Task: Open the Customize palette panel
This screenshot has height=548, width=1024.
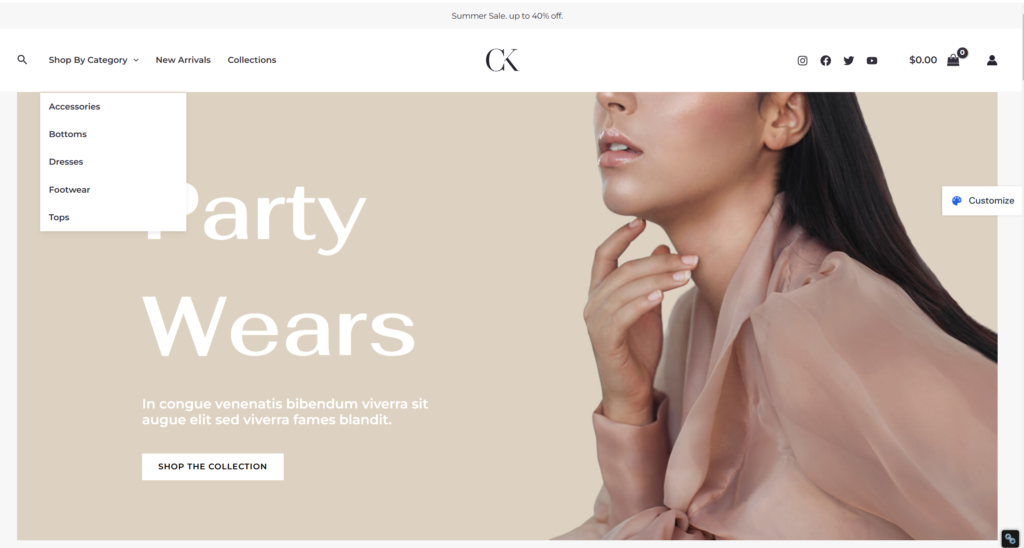Action: click(x=982, y=201)
